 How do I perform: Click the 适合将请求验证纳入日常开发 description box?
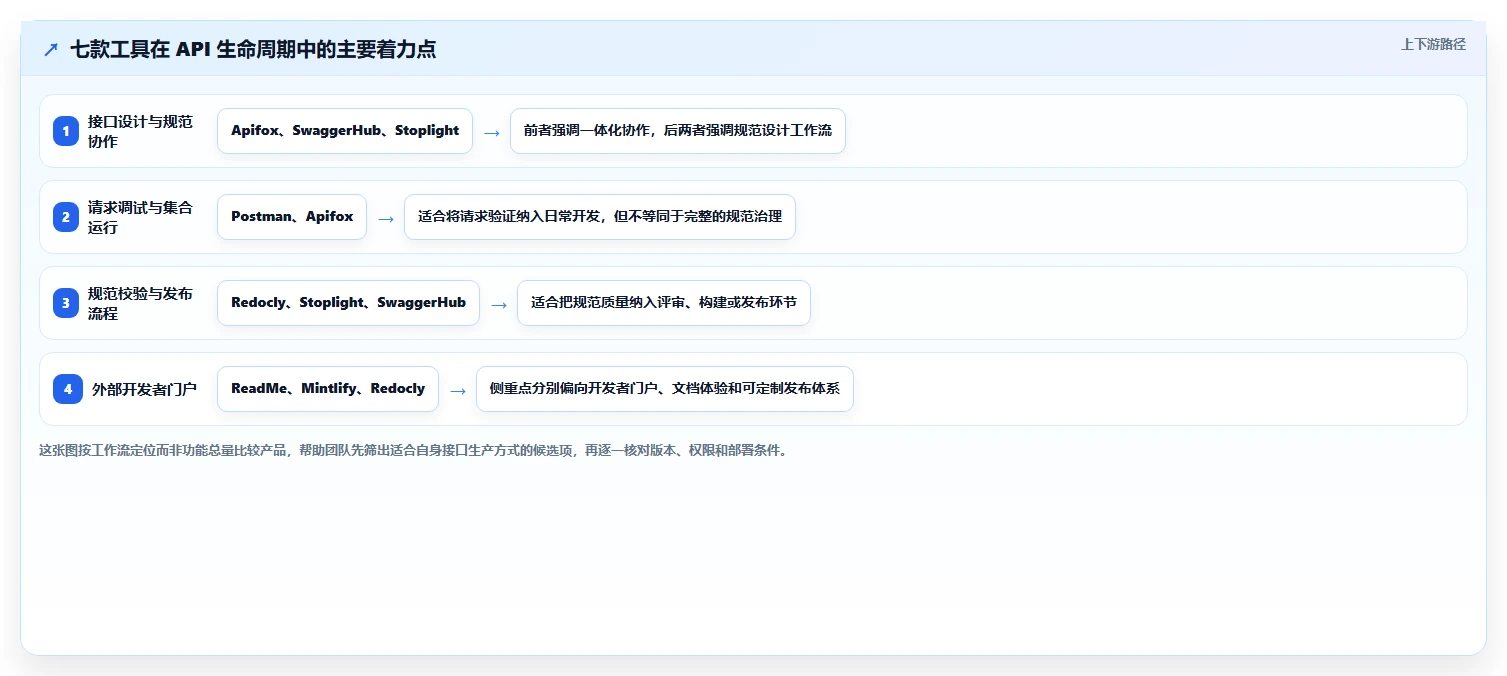(600, 217)
